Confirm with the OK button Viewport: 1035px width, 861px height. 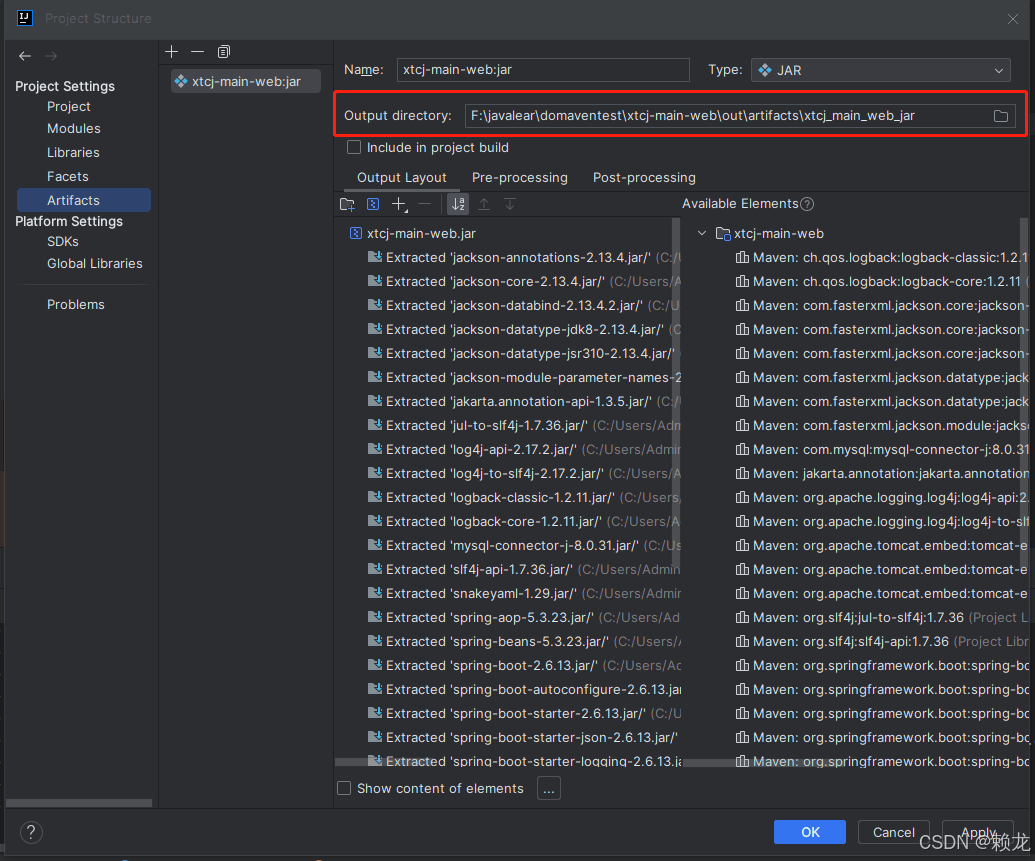click(x=810, y=832)
